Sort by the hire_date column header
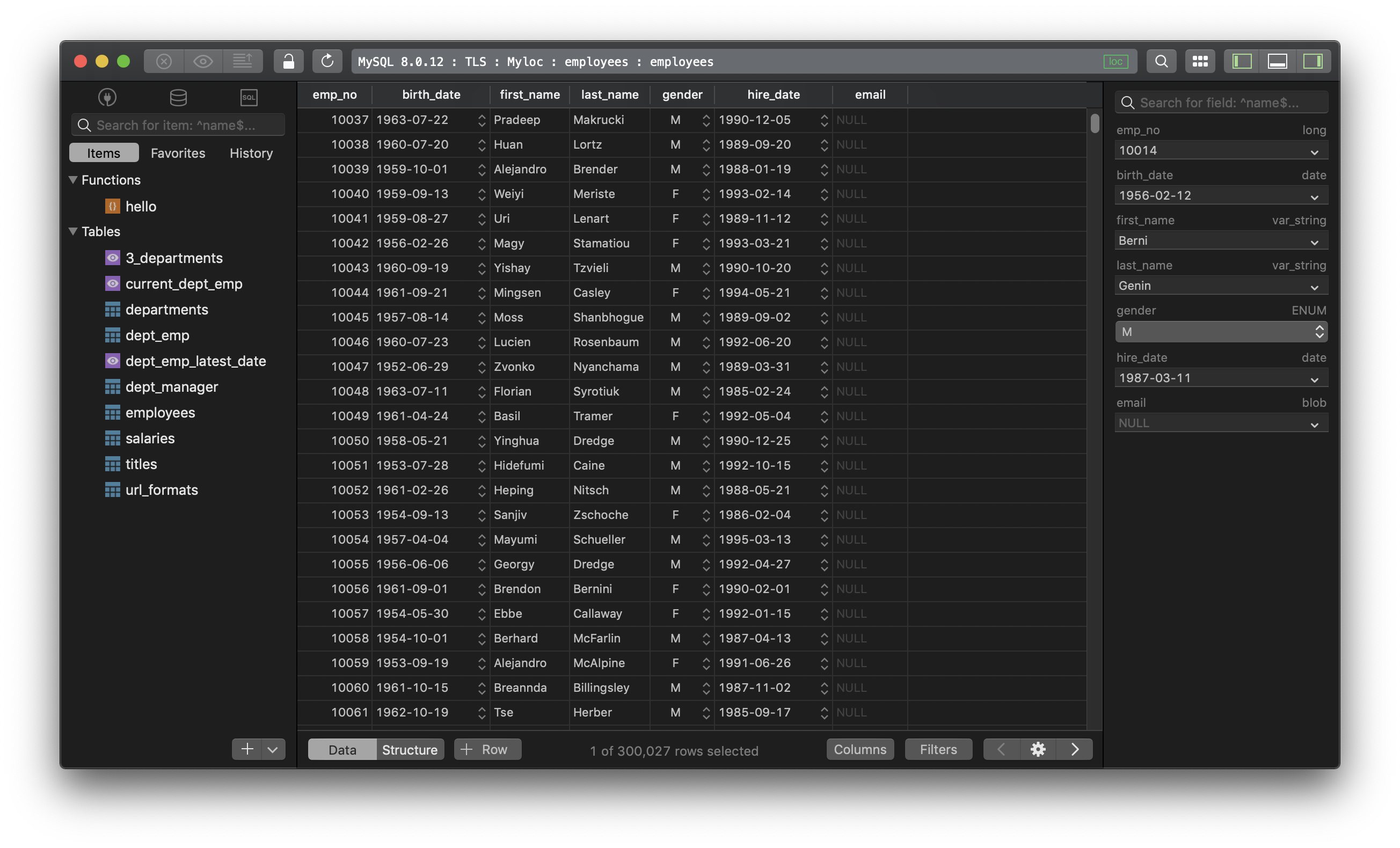Image resolution: width=1400 pixels, height=848 pixels. pos(774,94)
